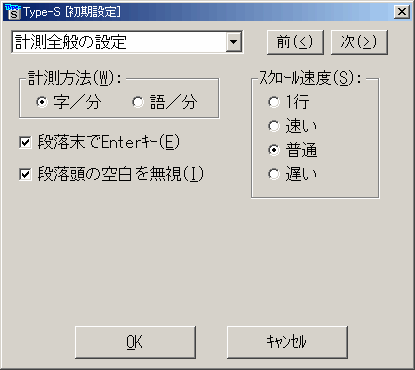Screen dimensions: 415x370
Task: Click the Type-S application icon in title bar
Action: click(13, 12)
